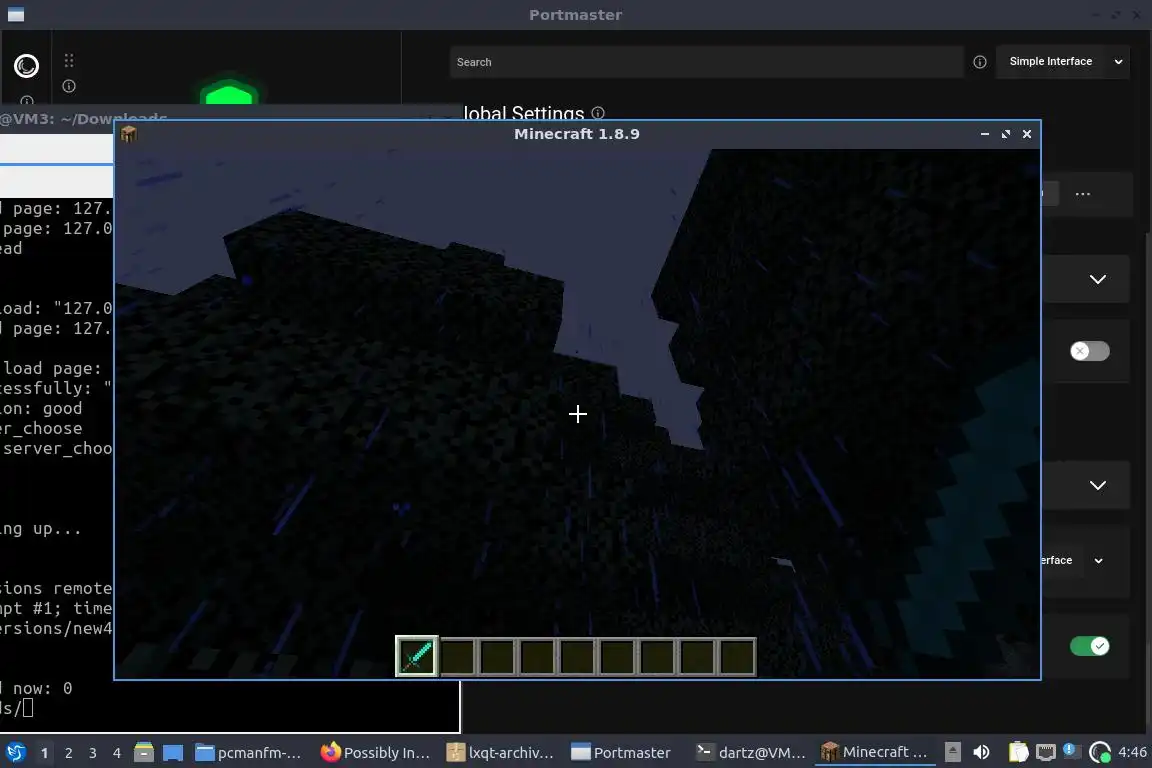Click the Global Settings heading text
Screen dimensions: 1152x768
523,114
